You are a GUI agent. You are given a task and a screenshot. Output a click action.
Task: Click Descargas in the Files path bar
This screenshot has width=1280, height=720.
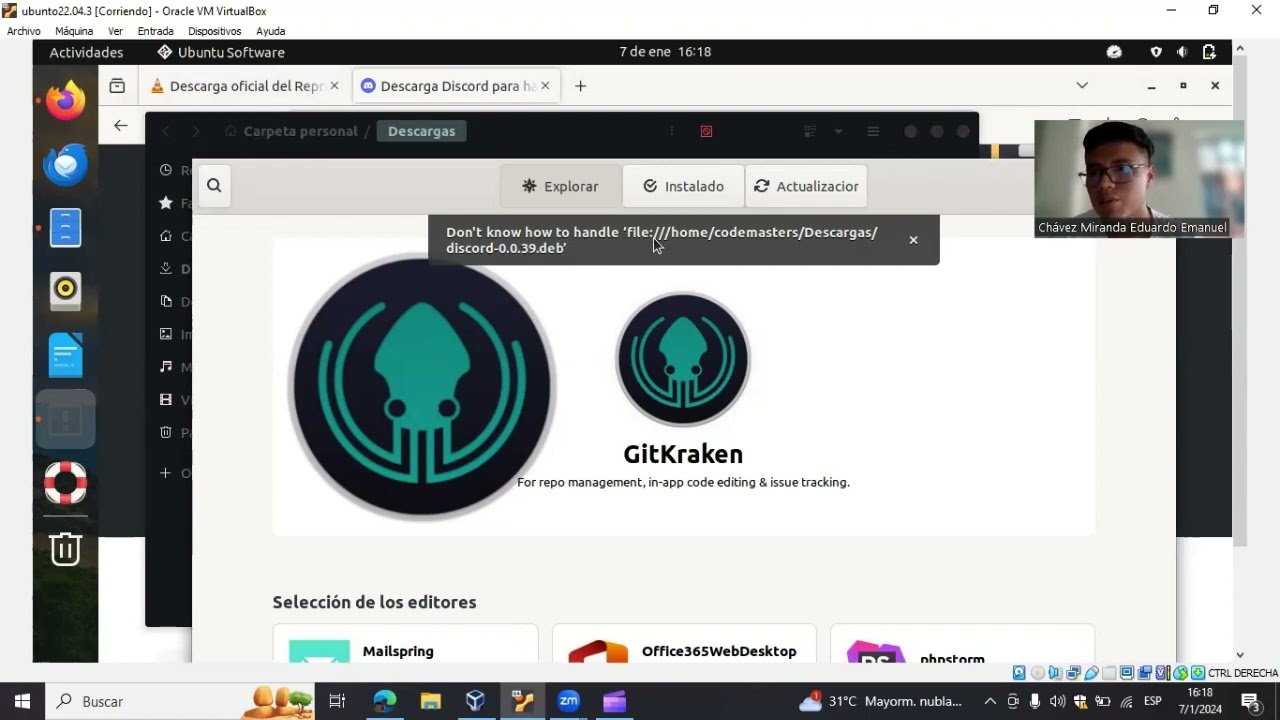tap(421, 131)
